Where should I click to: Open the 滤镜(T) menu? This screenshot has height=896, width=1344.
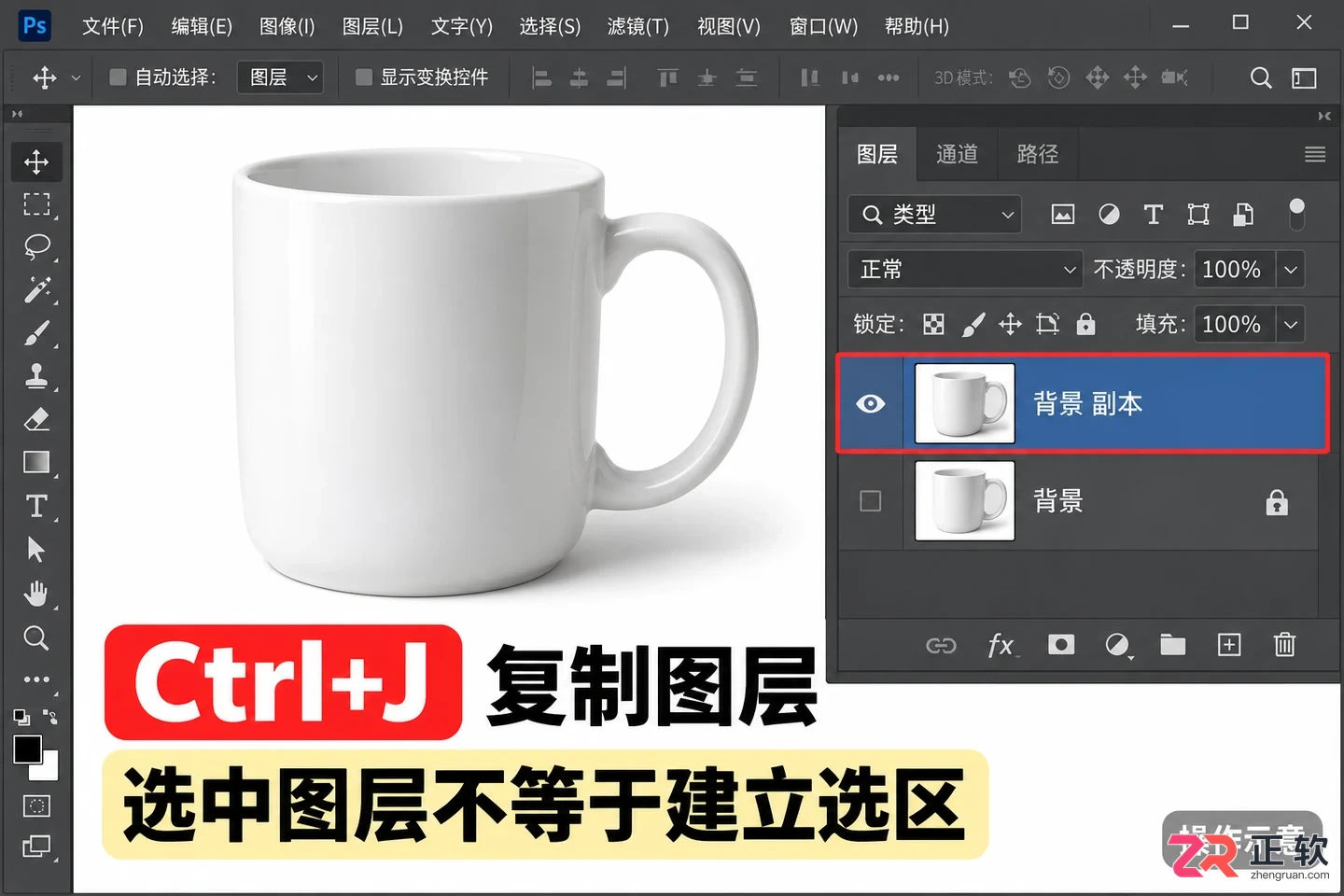[638, 26]
